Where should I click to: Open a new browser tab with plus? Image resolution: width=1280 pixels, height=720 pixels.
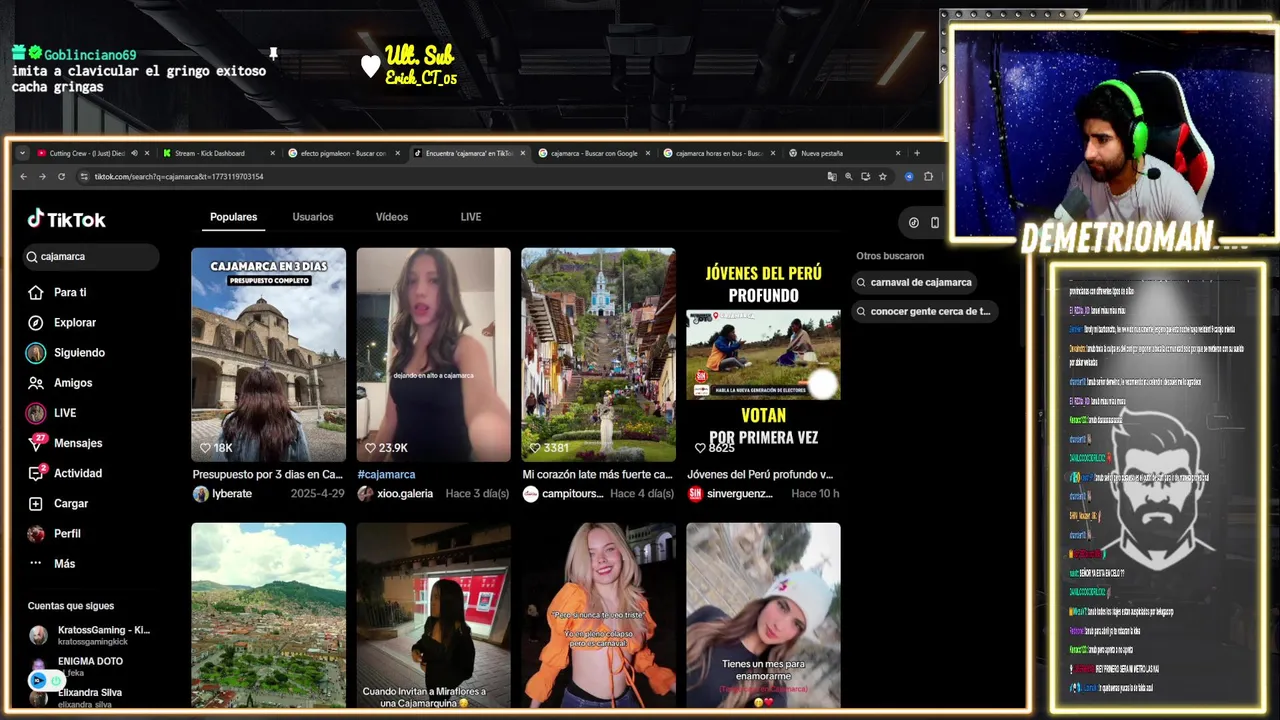pyautogui.click(x=916, y=153)
